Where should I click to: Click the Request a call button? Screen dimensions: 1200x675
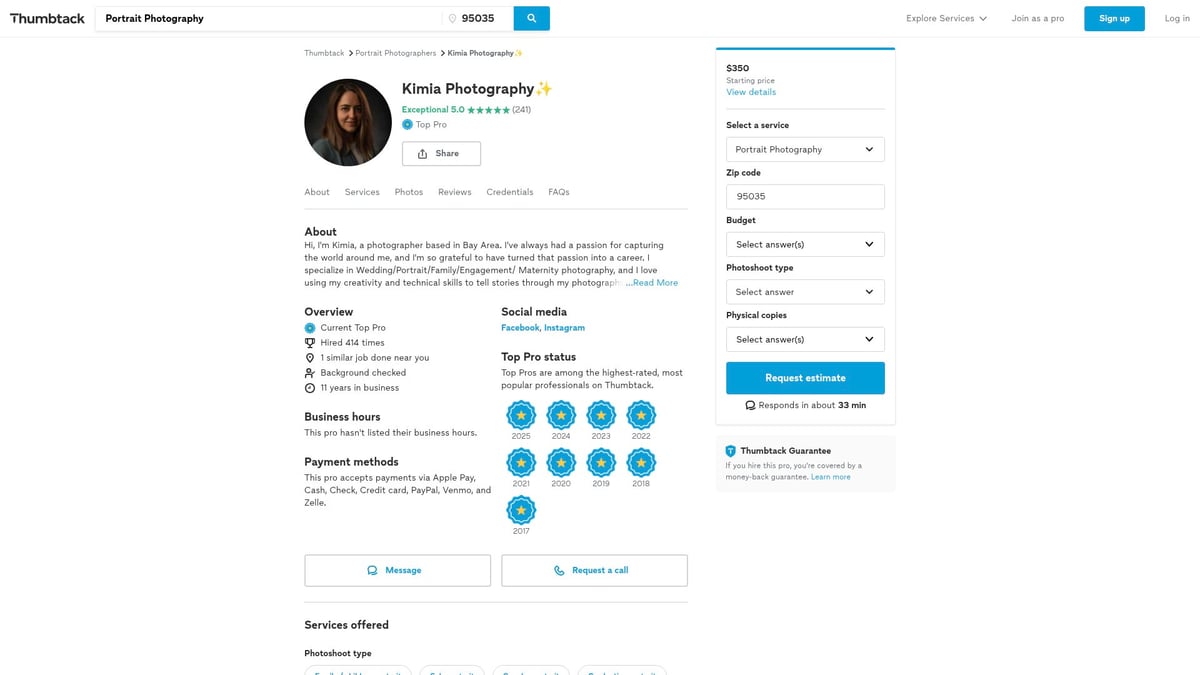[594, 570]
